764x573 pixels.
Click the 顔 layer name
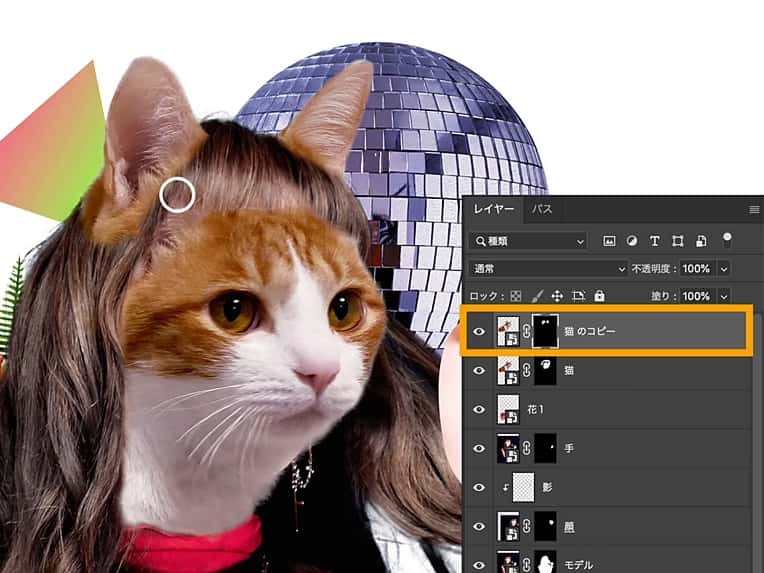[x=569, y=527]
